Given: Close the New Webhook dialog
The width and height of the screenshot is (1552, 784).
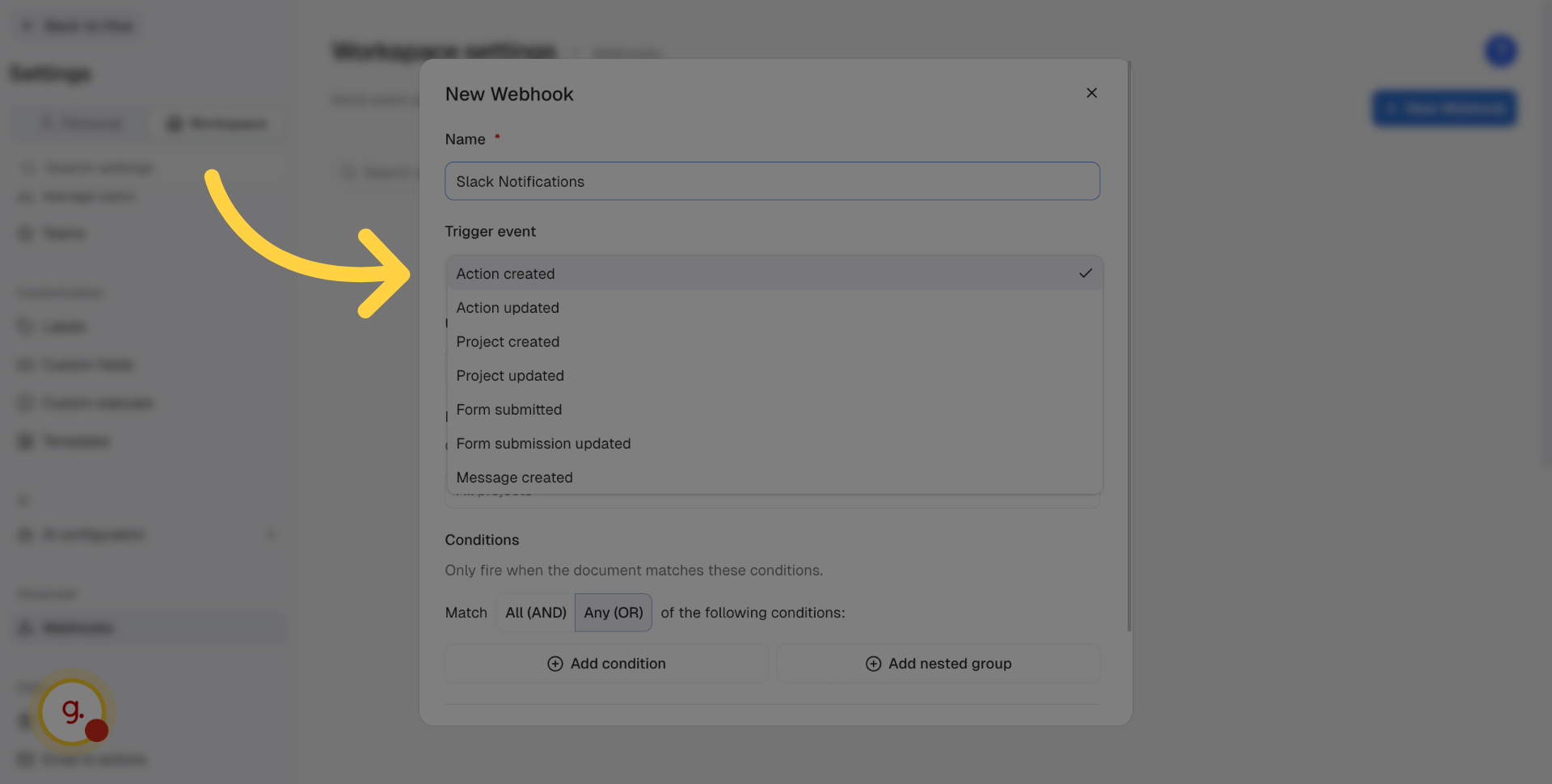Looking at the screenshot, I should click(1091, 93).
